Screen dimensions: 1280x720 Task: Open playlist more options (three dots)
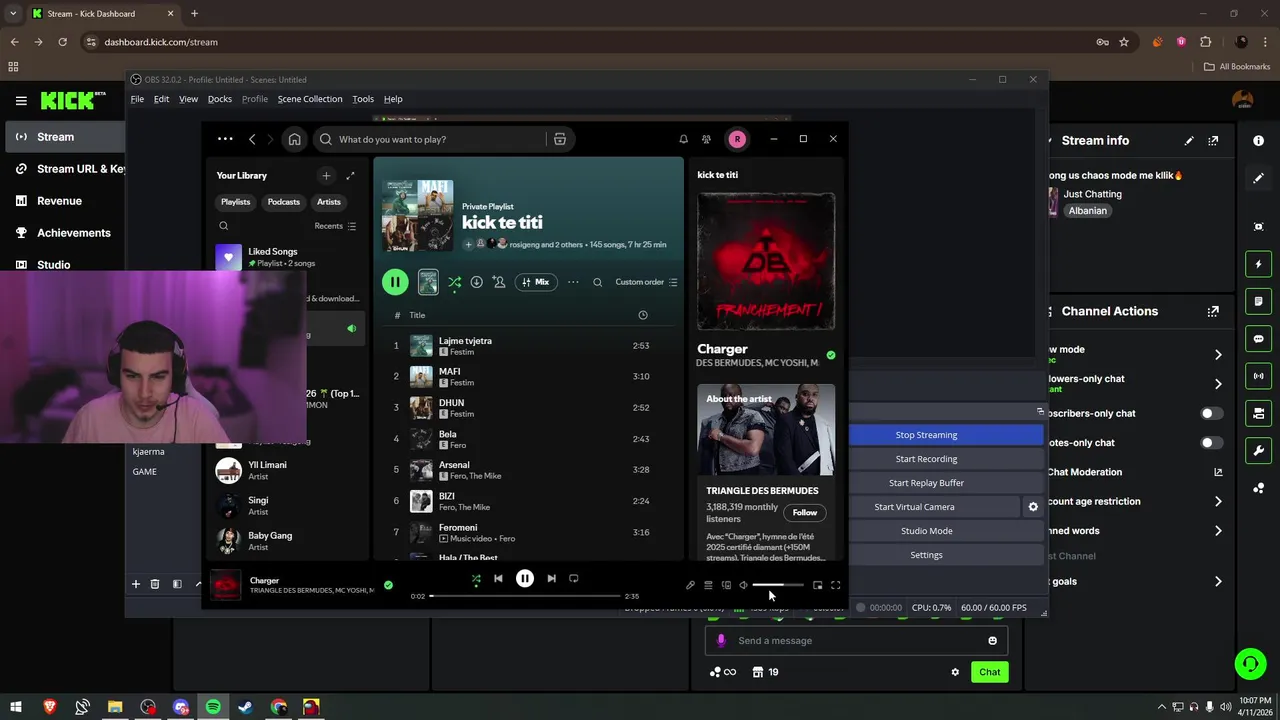573,282
